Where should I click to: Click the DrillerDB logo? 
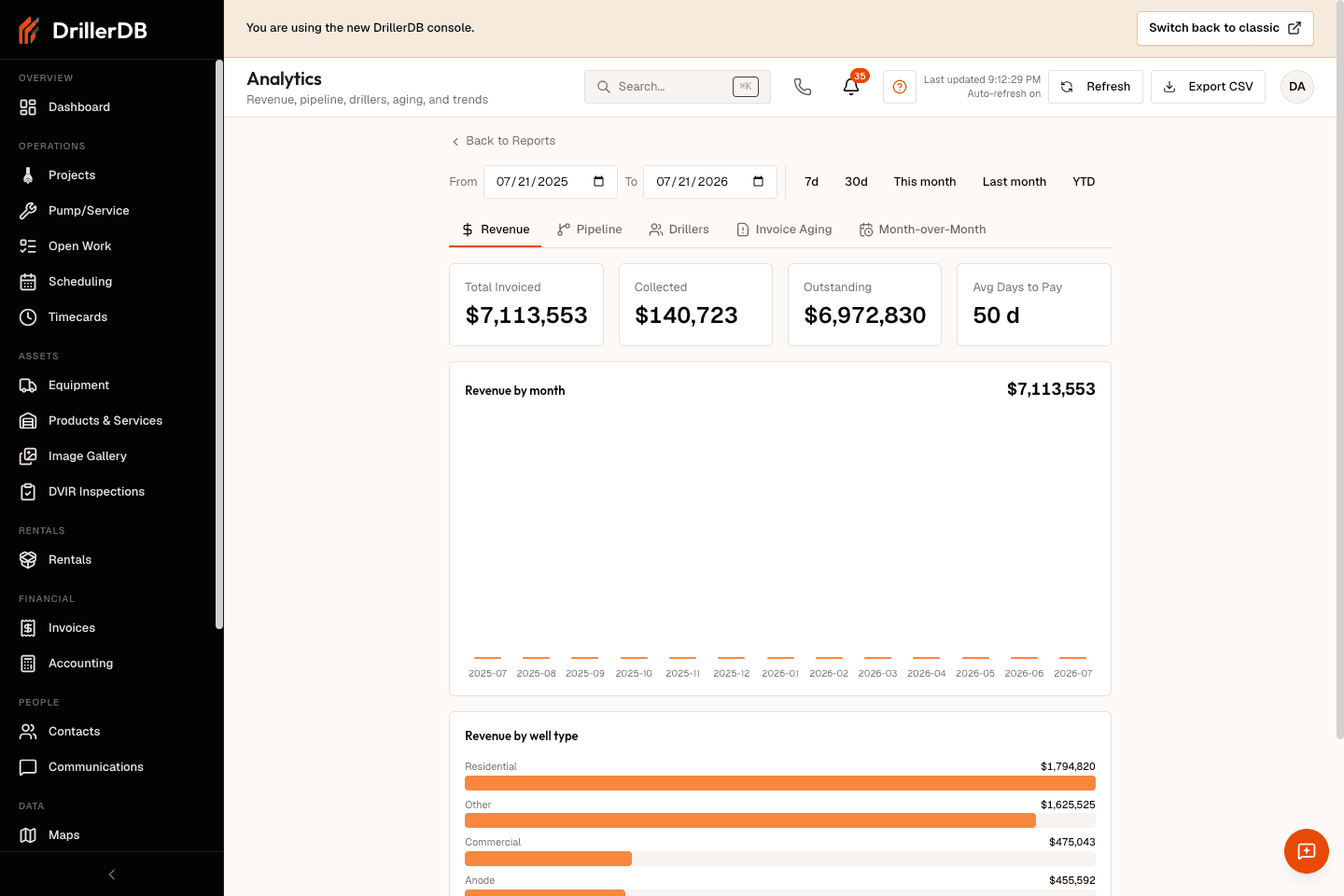pyautogui.click(x=83, y=31)
